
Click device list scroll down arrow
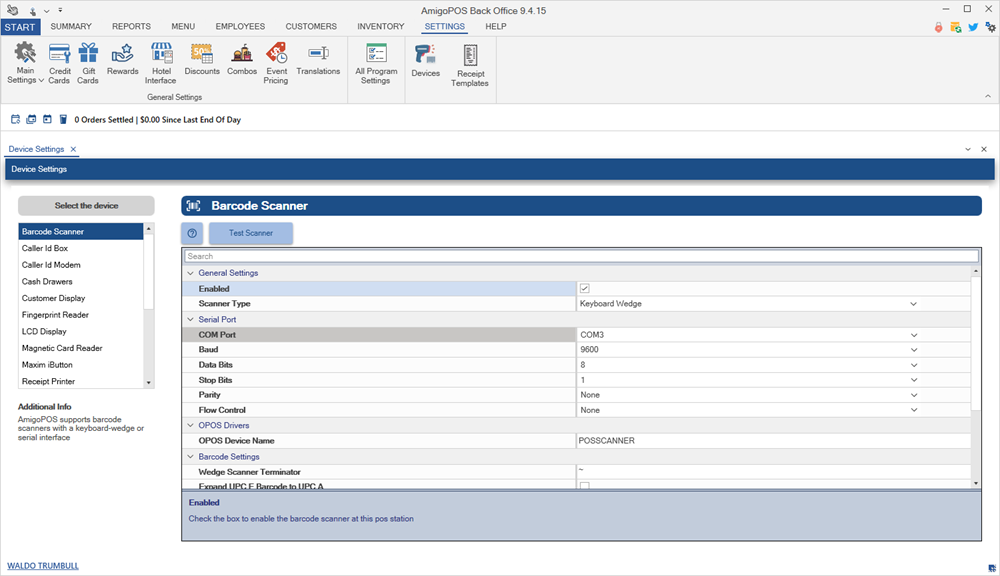[x=149, y=383]
